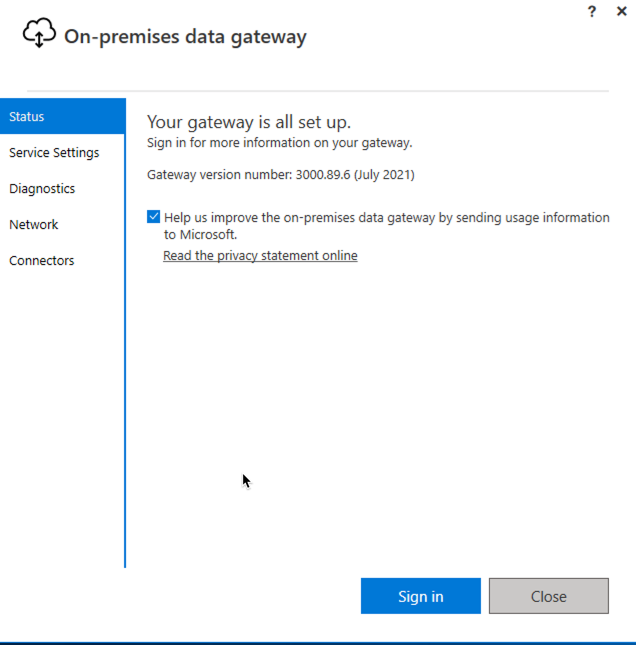Open 'Read the privacy statement online' link
The height and width of the screenshot is (645, 636).
tap(260, 255)
